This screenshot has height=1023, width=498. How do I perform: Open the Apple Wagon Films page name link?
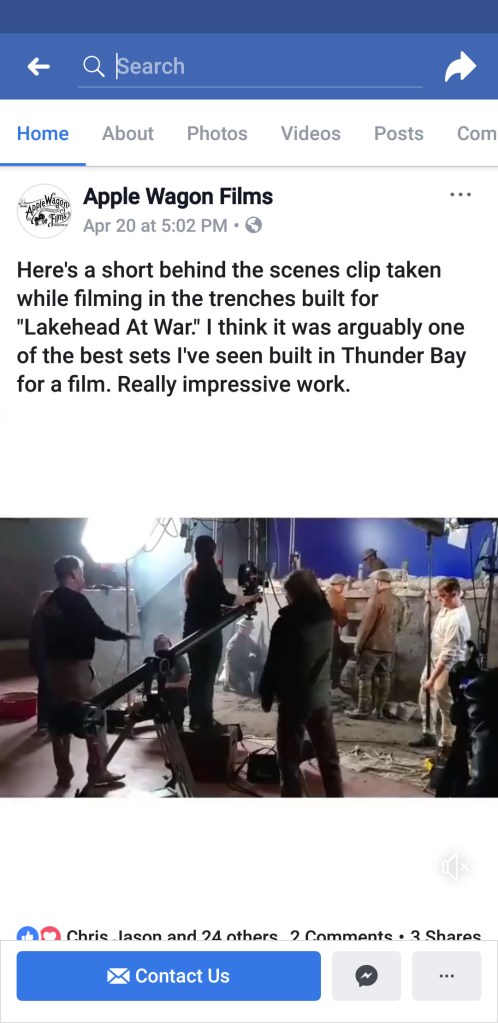(178, 196)
